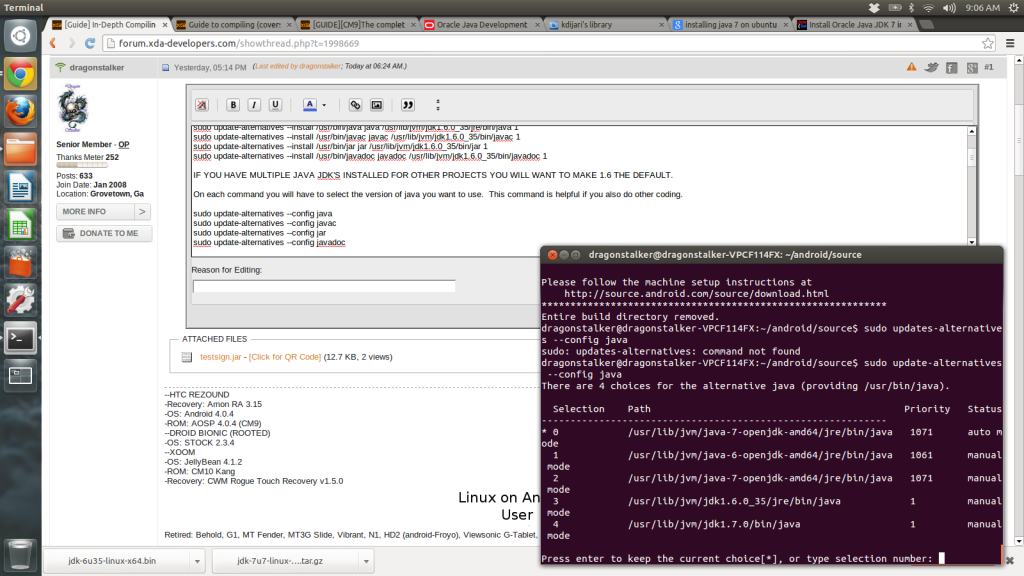Open the sound volume indicator

point(949,8)
